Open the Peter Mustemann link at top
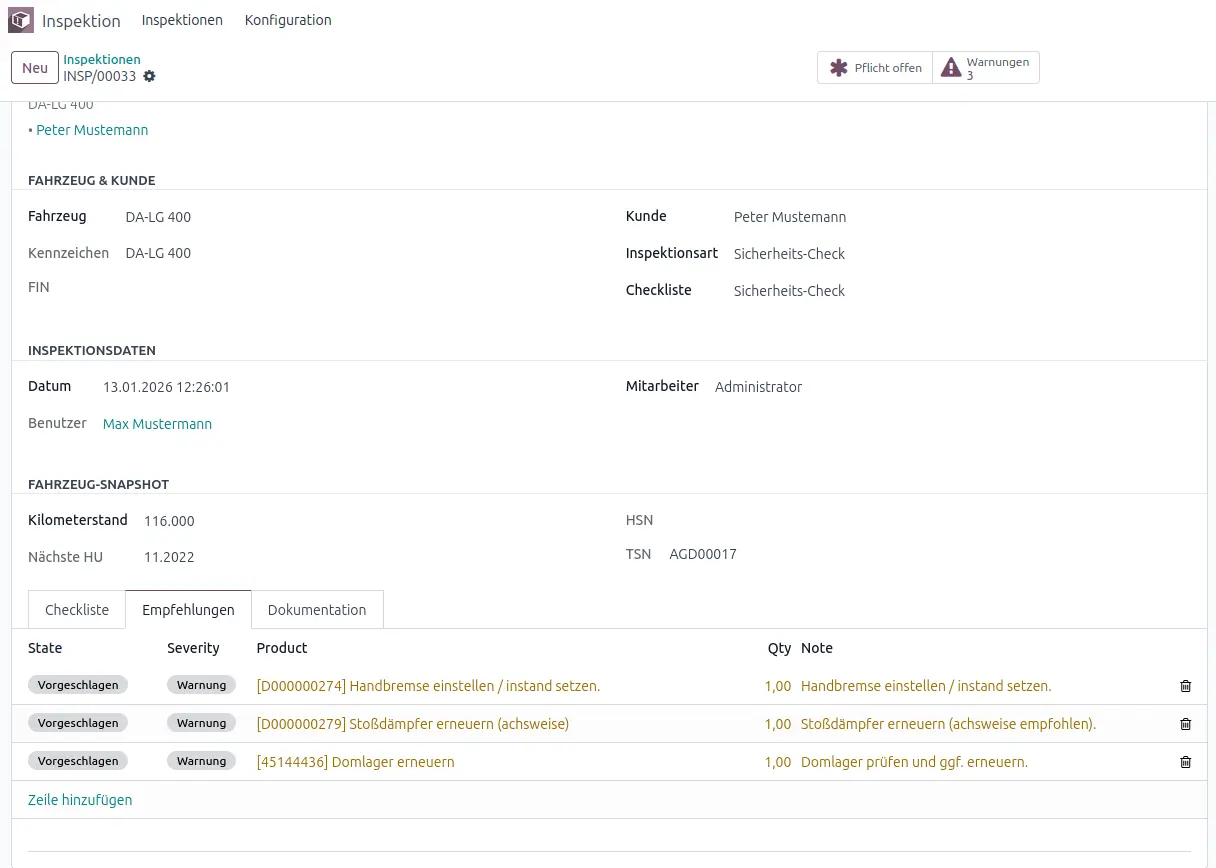 click(x=92, y=130)
